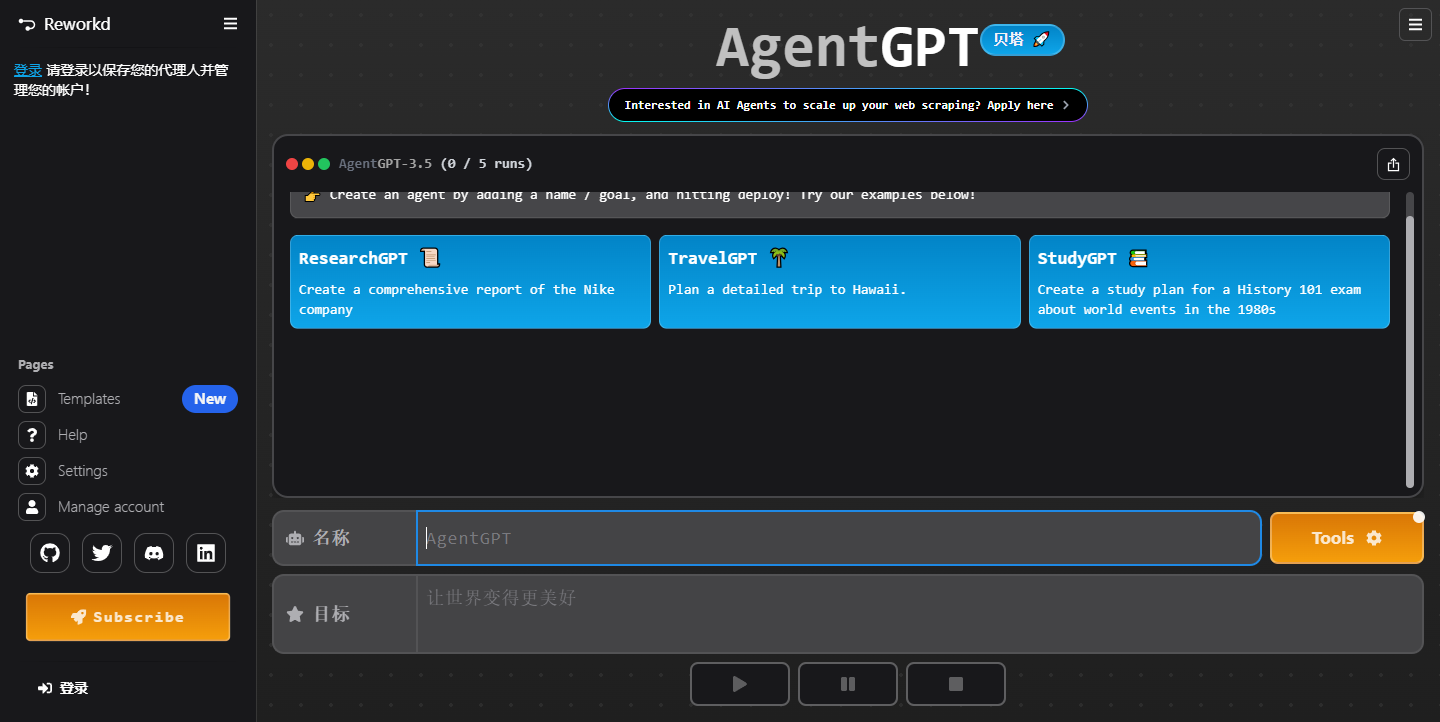The image size is (1440, 722).
Task: Open the GitHub link icon
Action: [x=50, y=553]
